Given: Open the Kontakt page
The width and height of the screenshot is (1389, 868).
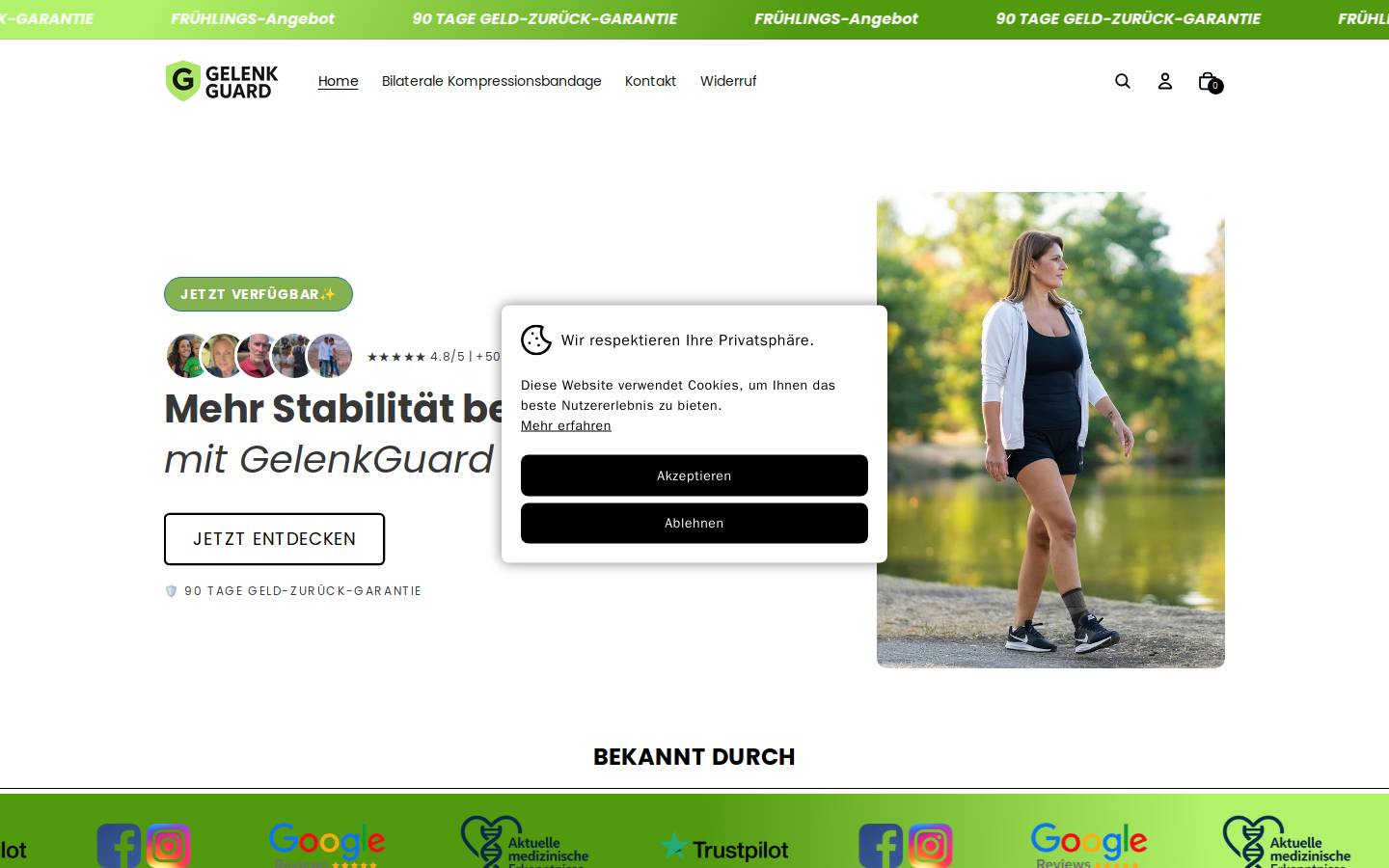Looking at the screenshot, I should coord(650,81).
